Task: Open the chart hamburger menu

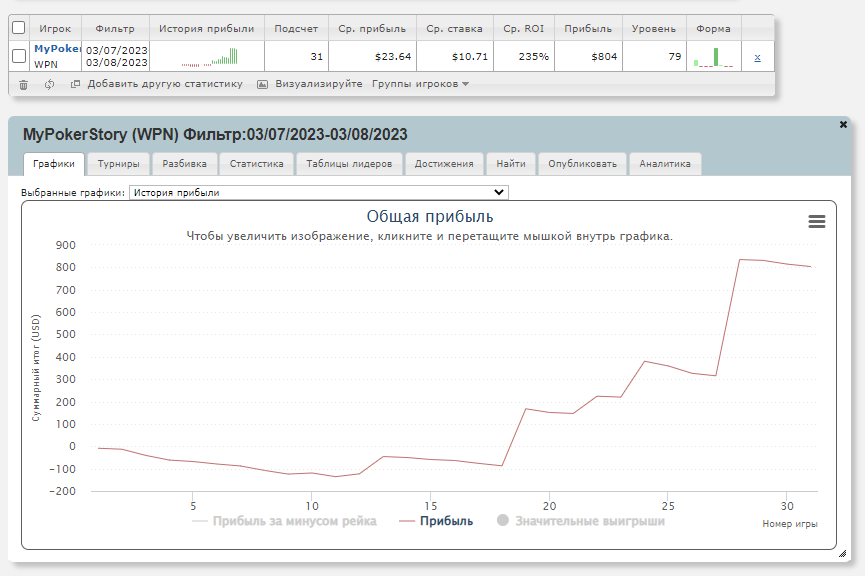Action: point(816,222)
